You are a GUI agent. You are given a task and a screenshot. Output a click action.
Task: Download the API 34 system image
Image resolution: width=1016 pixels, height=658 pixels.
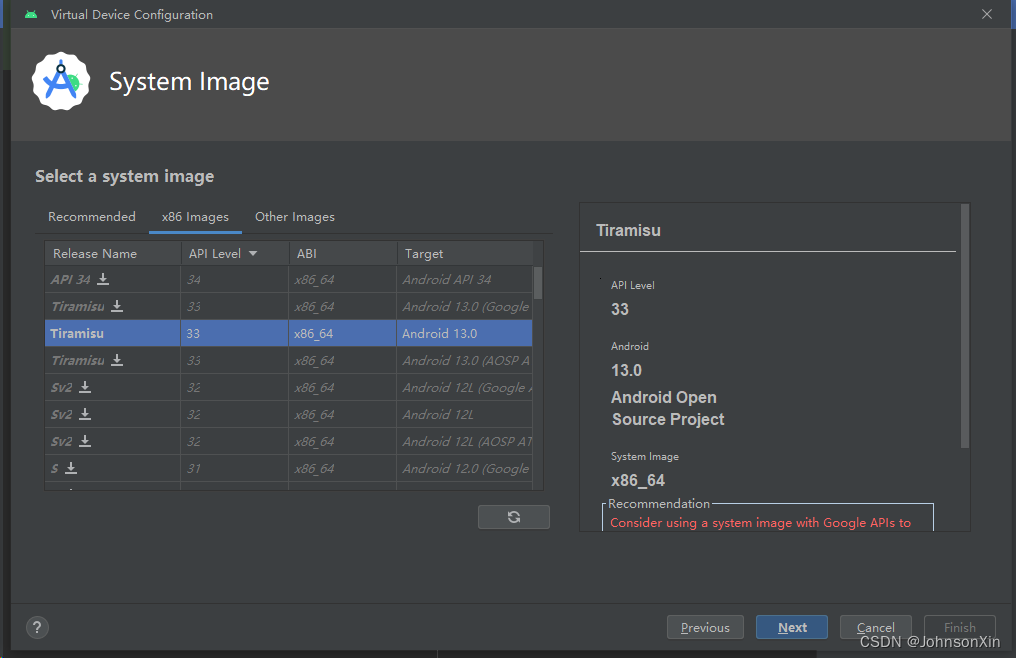click(x=103, y=279)
